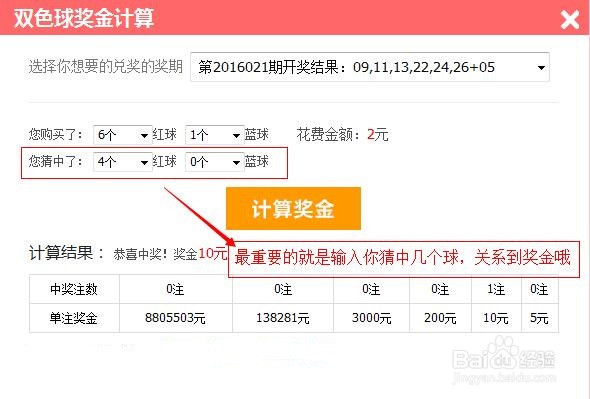Click the 双色球奖金计算 title text
This screenshot has width=590, height=399.
click(x=84, y=18)
